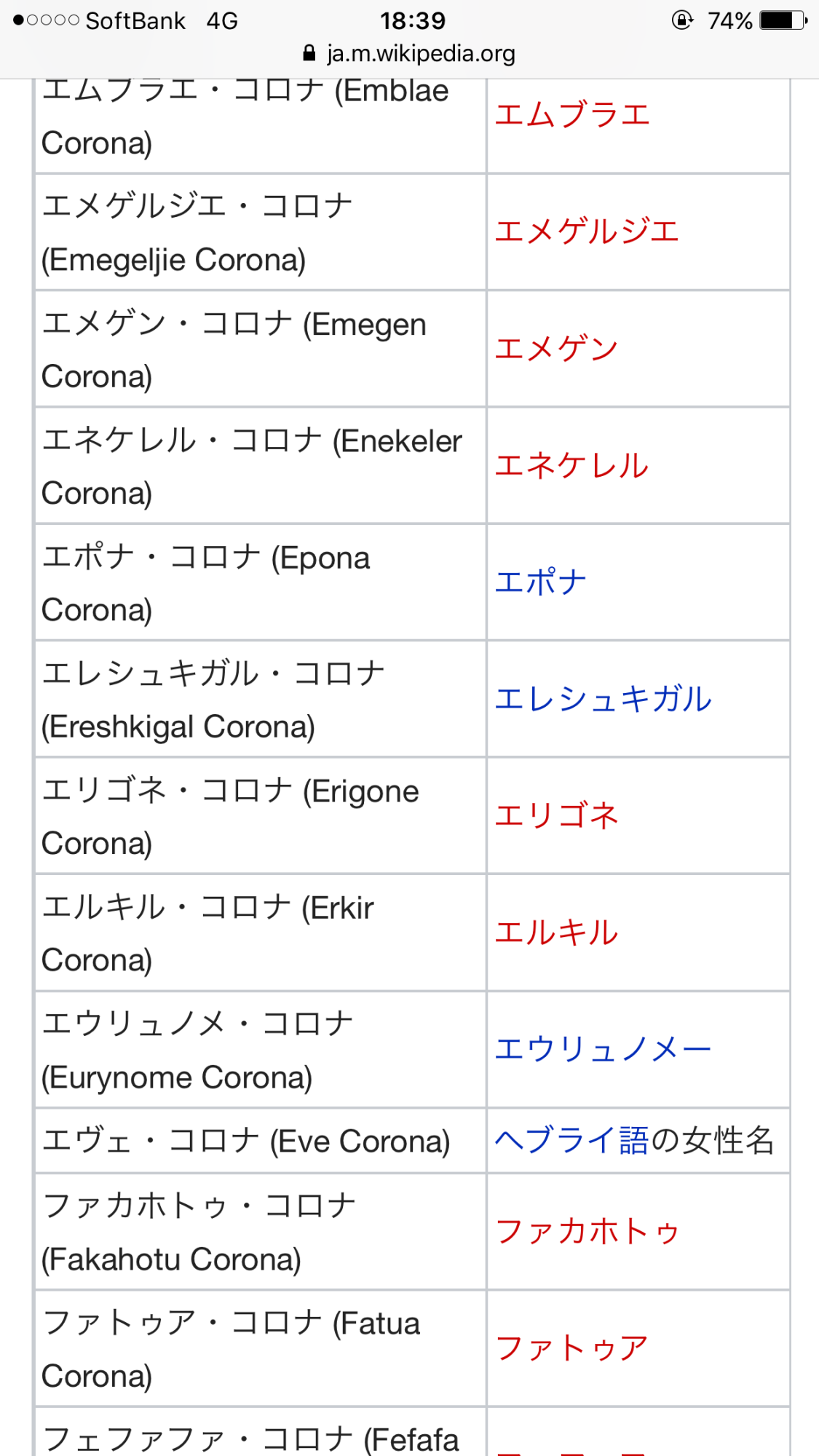Viewport: 819px width, 1456px height.
Task: Follow the blue エポナ link
Action: click(541, 582)
